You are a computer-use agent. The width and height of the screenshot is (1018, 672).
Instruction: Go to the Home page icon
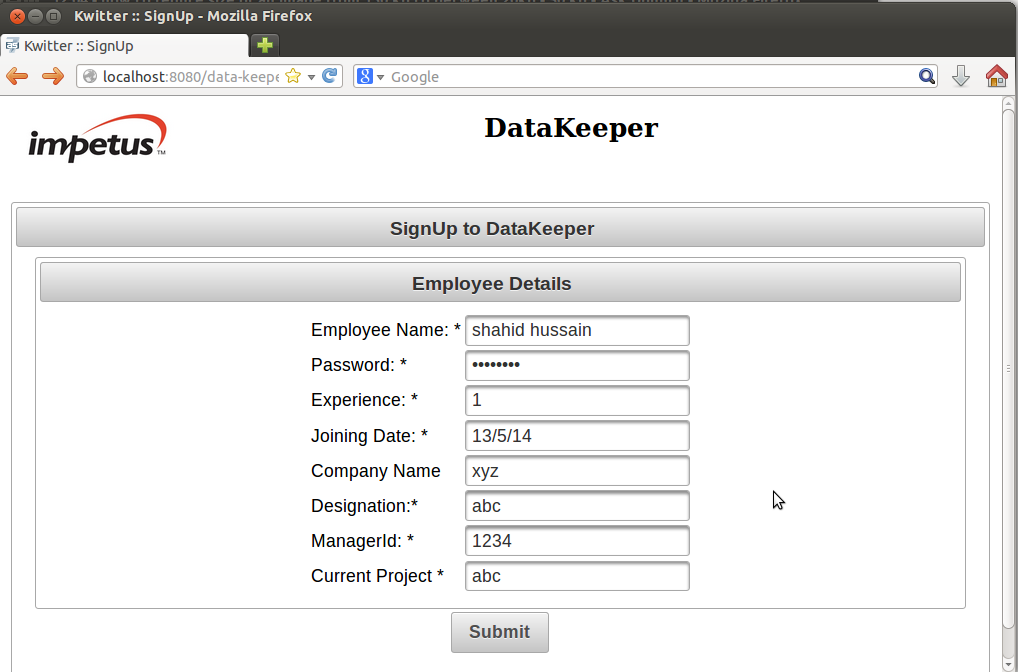point(996,77)
